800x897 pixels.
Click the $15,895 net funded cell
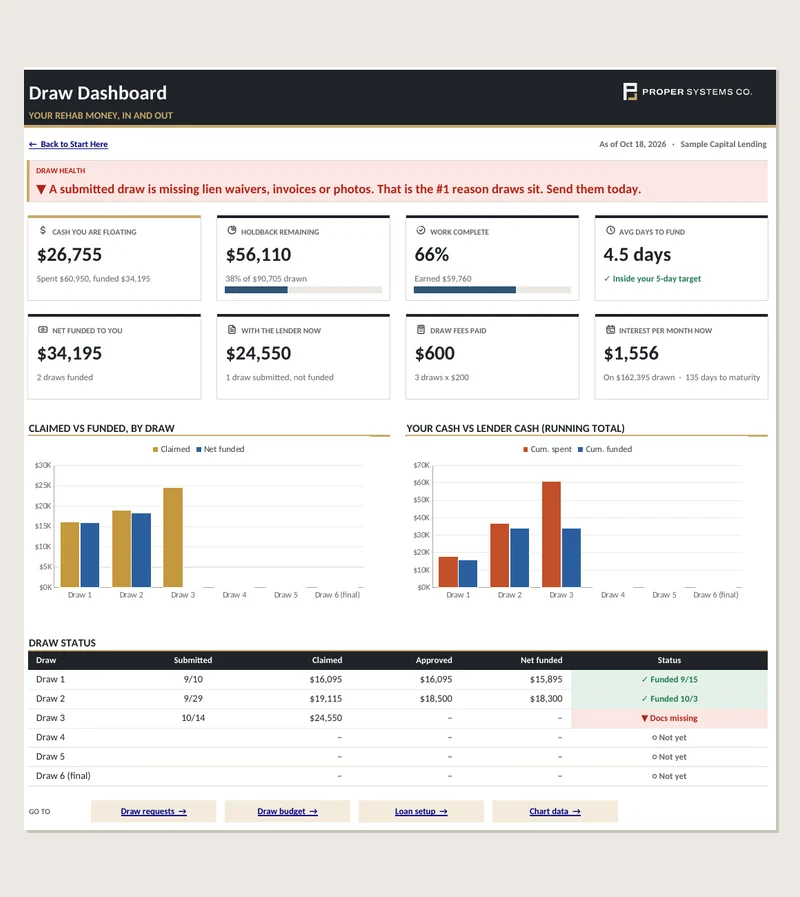click(x=546, y=679)
